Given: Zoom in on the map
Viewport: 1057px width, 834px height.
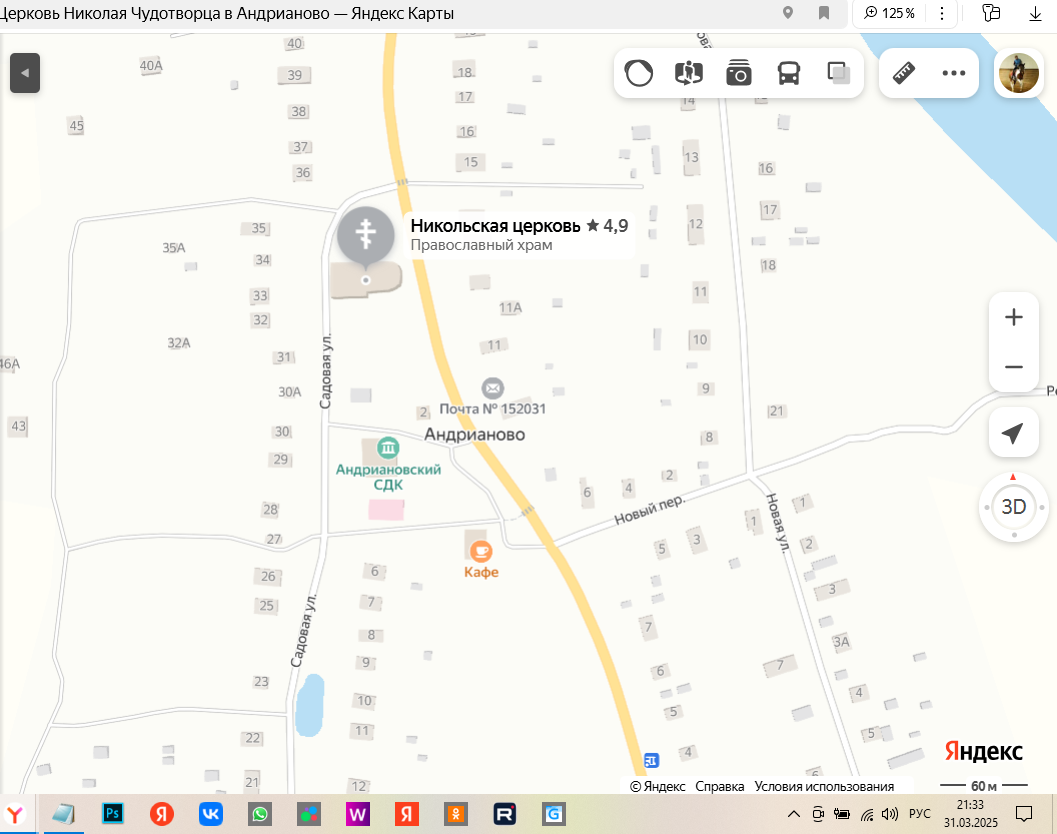Looking at the screenshot, I should 1013,318.
